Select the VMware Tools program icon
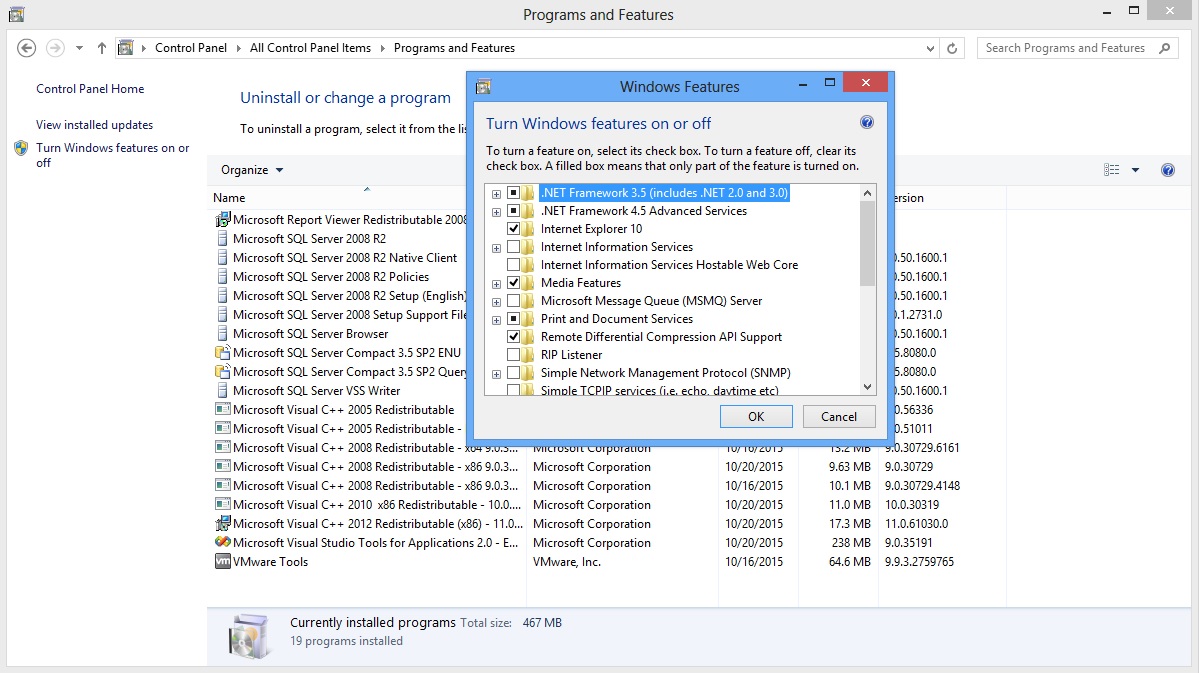 point(223,561)
